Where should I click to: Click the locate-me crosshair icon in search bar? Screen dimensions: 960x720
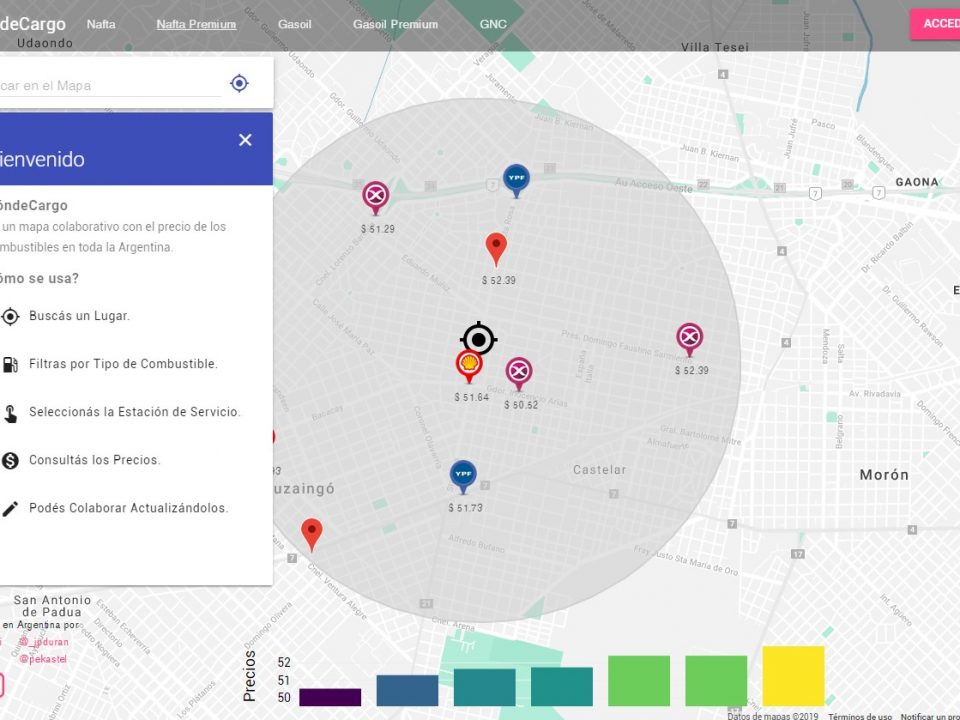(x=239, y=84)
